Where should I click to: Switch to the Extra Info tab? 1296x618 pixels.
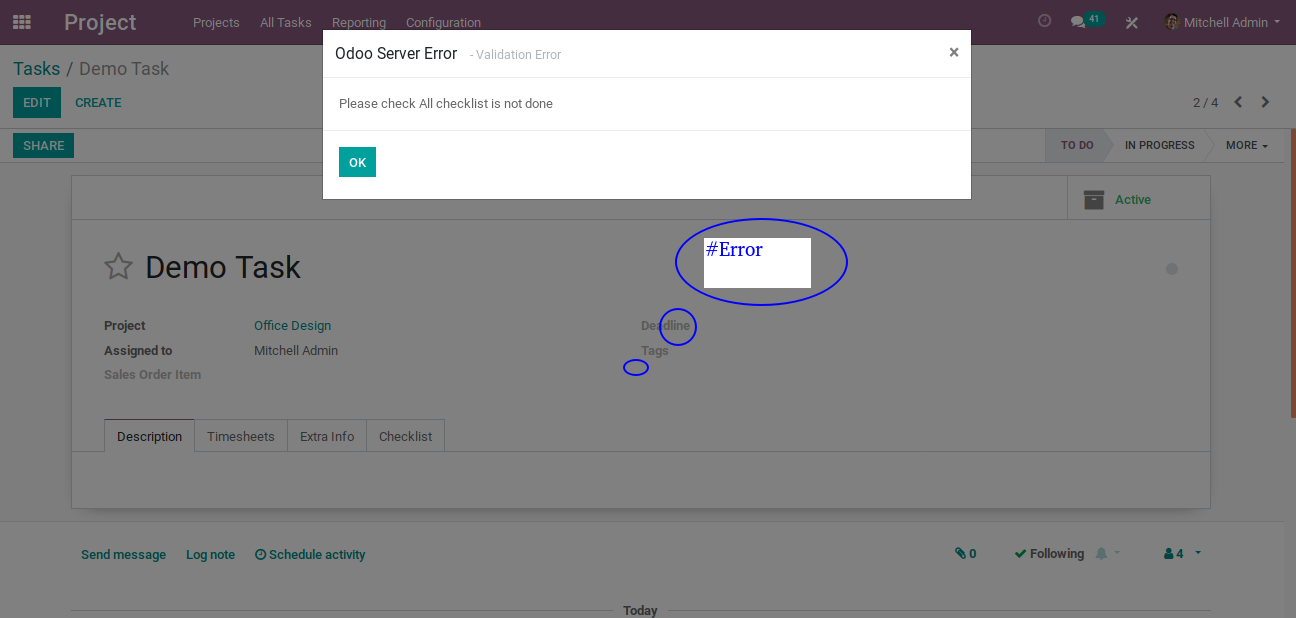(327, 436)
